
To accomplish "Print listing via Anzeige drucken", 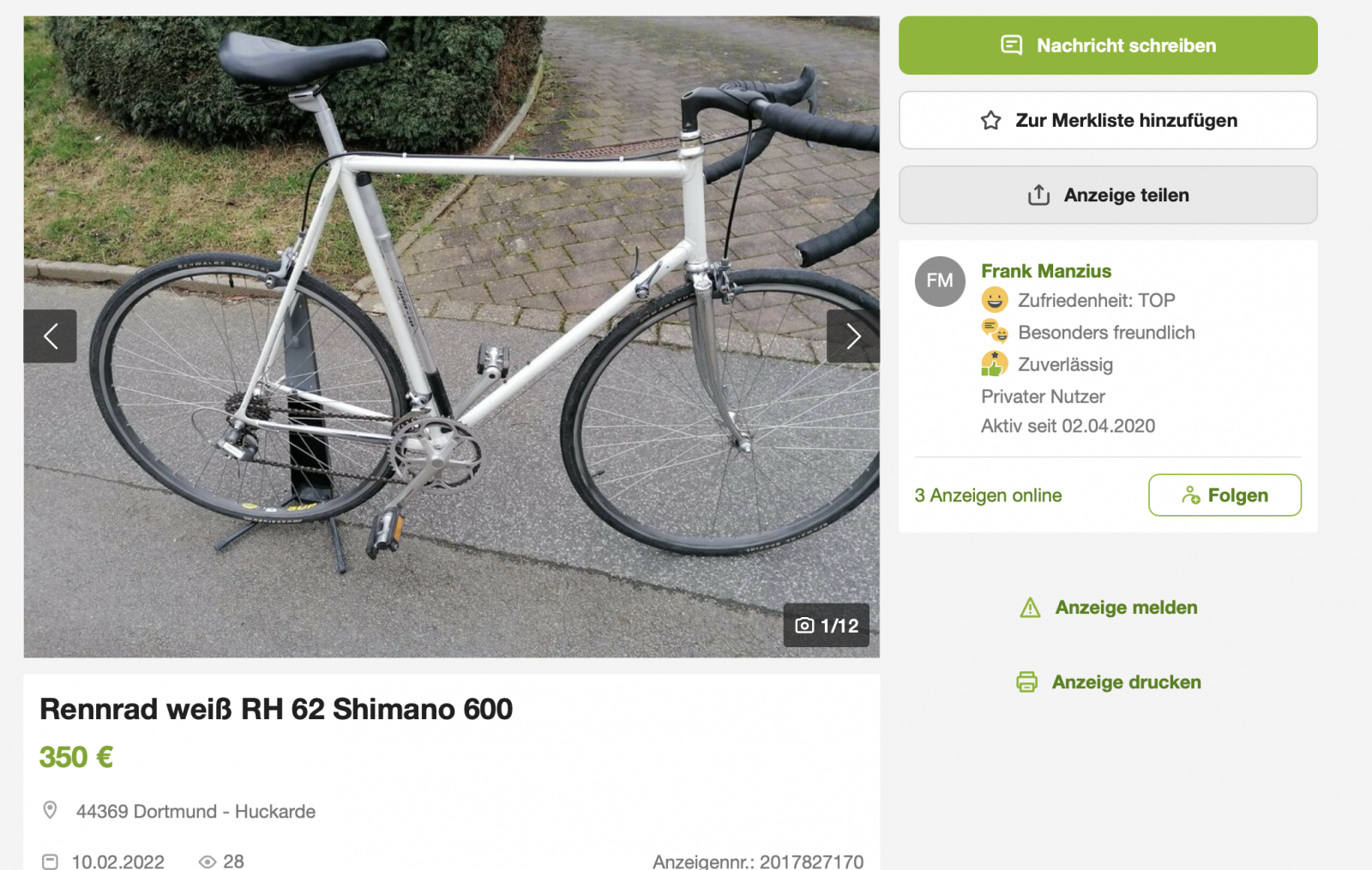I will [1126, 682].
